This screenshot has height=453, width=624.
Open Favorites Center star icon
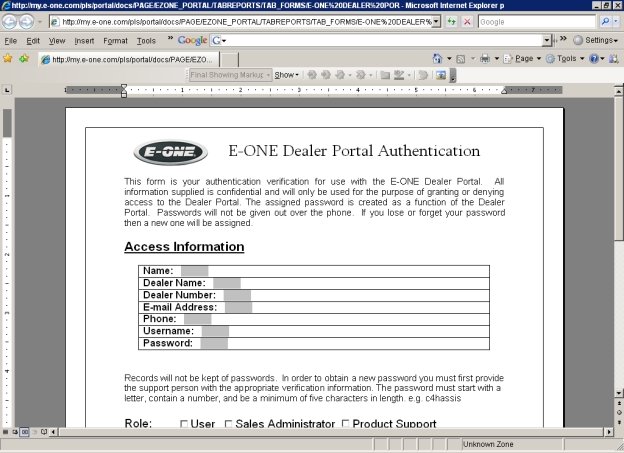(8, 59)
